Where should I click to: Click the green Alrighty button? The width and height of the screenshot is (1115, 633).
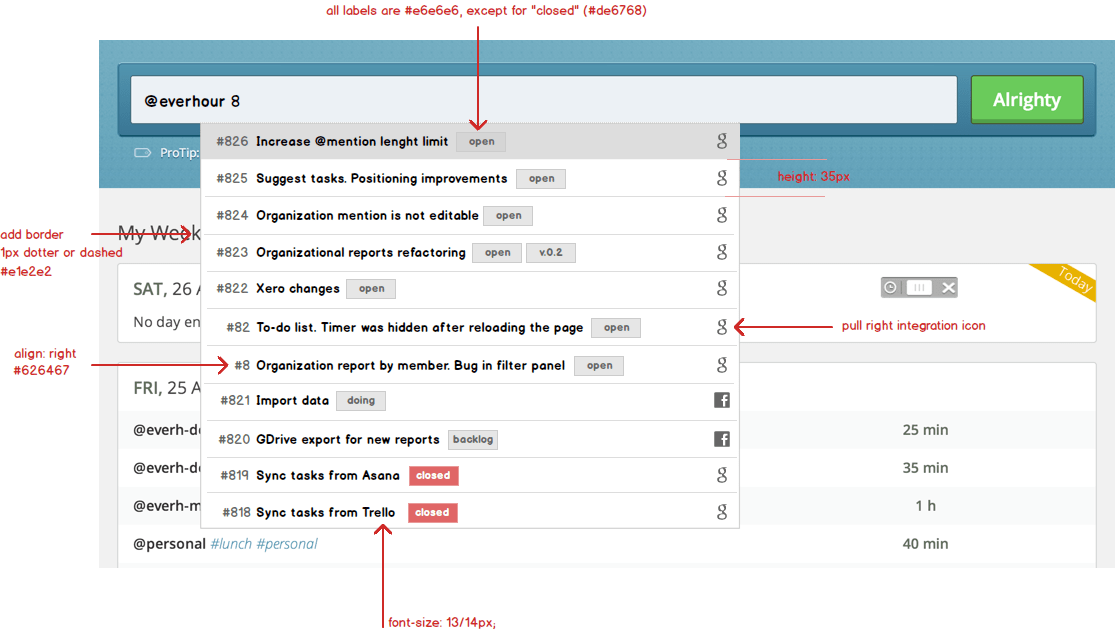tap(1026, 100)
